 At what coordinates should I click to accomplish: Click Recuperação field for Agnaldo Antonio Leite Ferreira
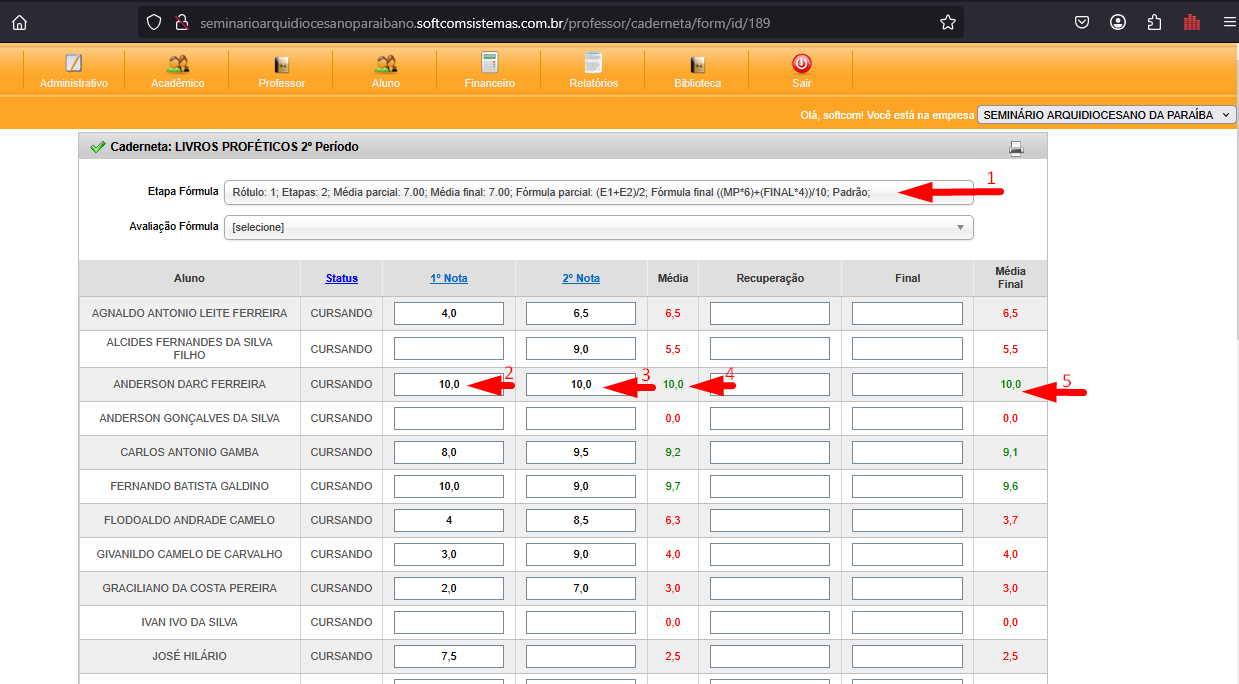click(x=769, y=314)
